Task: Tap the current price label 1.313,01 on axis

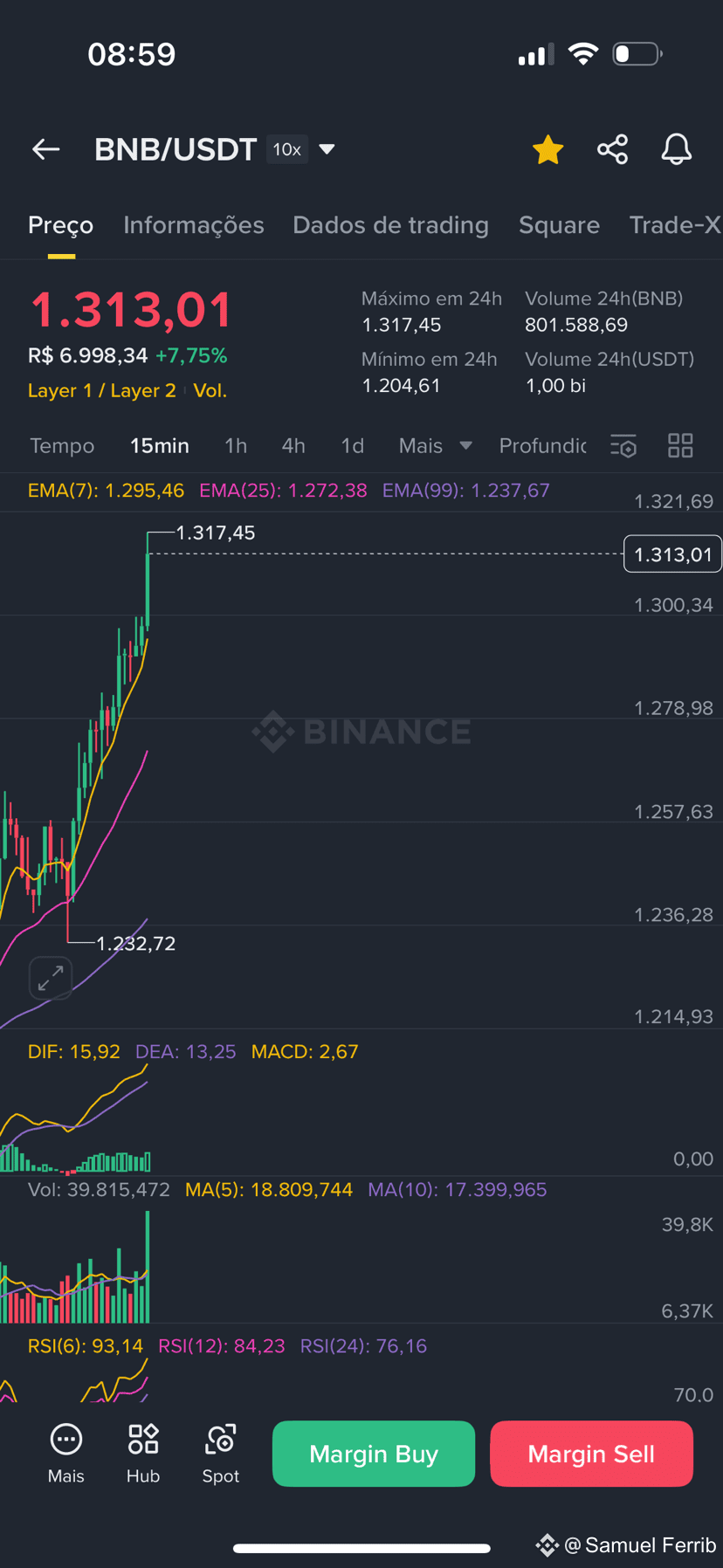Action: point(672,554)
